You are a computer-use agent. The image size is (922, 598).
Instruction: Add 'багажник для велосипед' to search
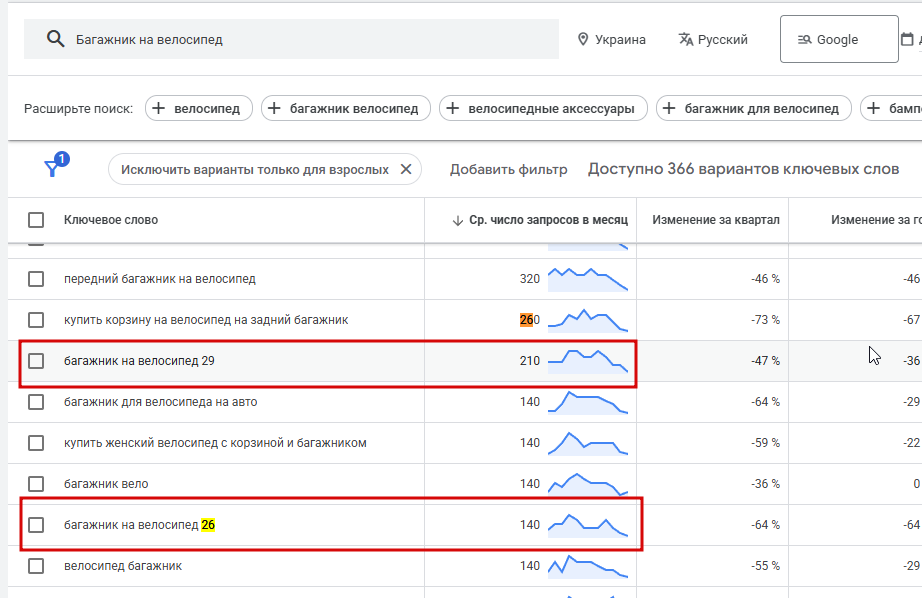tap(754, 109)
